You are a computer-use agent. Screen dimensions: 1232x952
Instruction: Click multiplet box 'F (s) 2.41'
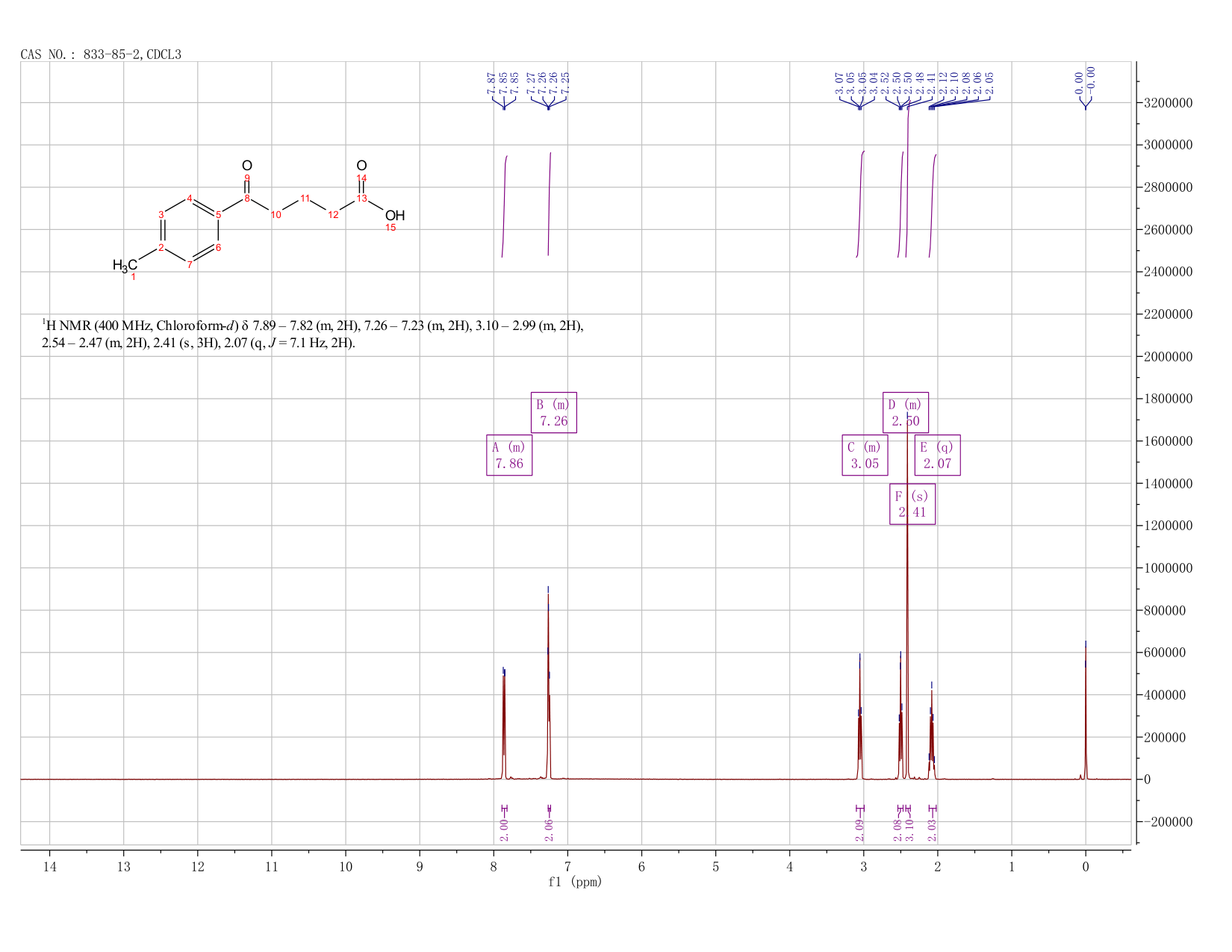912,504
